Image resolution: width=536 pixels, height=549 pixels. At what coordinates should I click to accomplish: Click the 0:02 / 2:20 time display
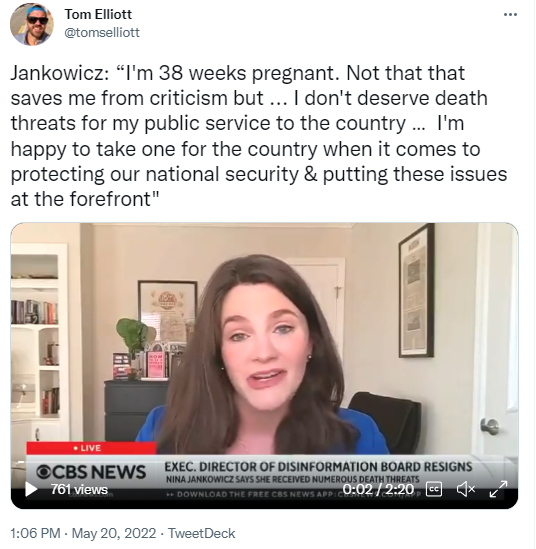pyautogui.click(x=378, y=489)
